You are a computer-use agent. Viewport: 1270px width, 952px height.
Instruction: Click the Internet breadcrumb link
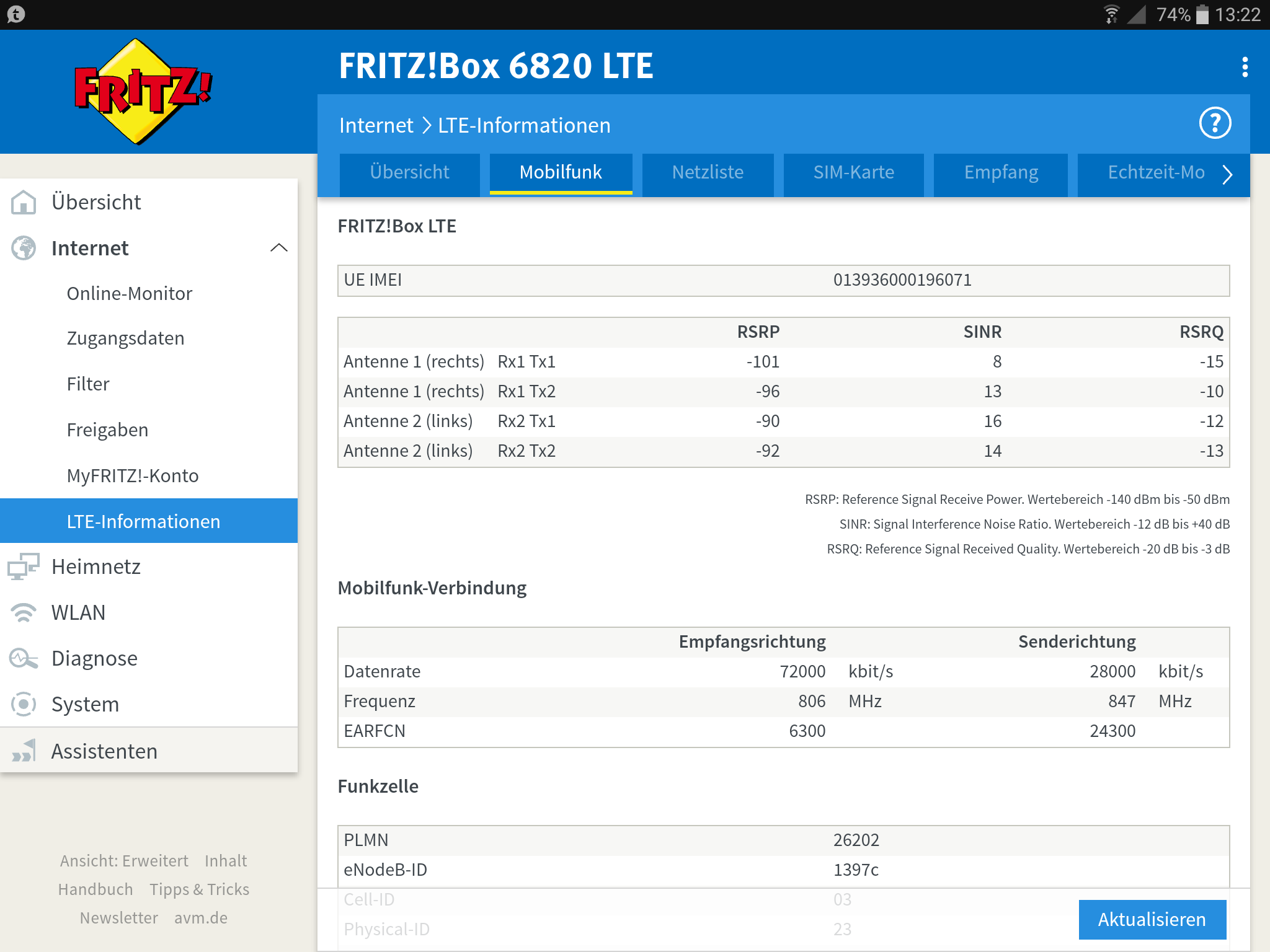pyautogui.click(x=376, y=125)
